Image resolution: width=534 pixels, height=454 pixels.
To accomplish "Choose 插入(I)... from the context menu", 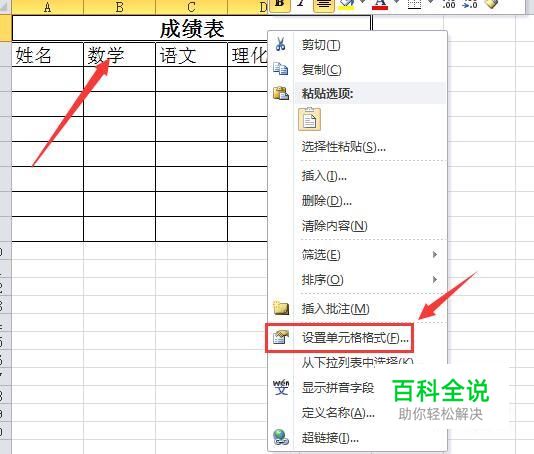I will [x=358, y=176].
